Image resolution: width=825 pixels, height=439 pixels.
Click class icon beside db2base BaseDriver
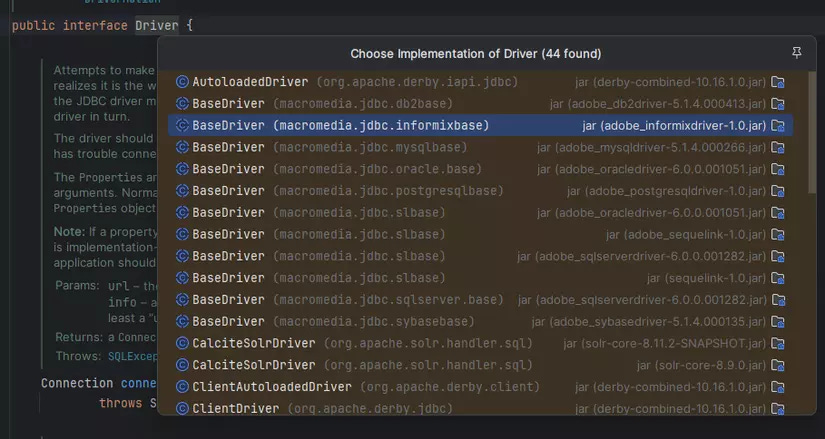tap(182, 104)
